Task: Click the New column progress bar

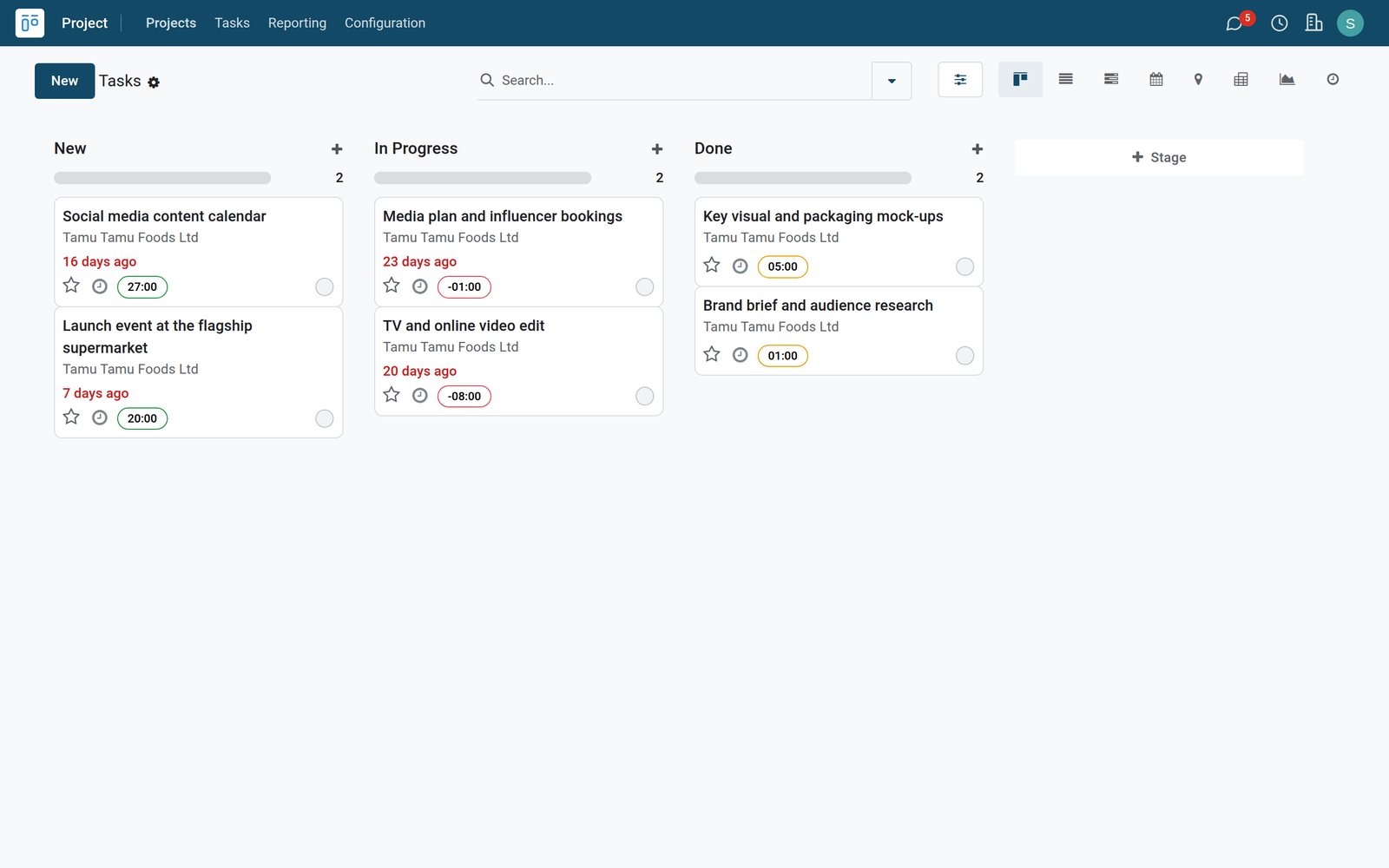Action: [x=162, y=178]
